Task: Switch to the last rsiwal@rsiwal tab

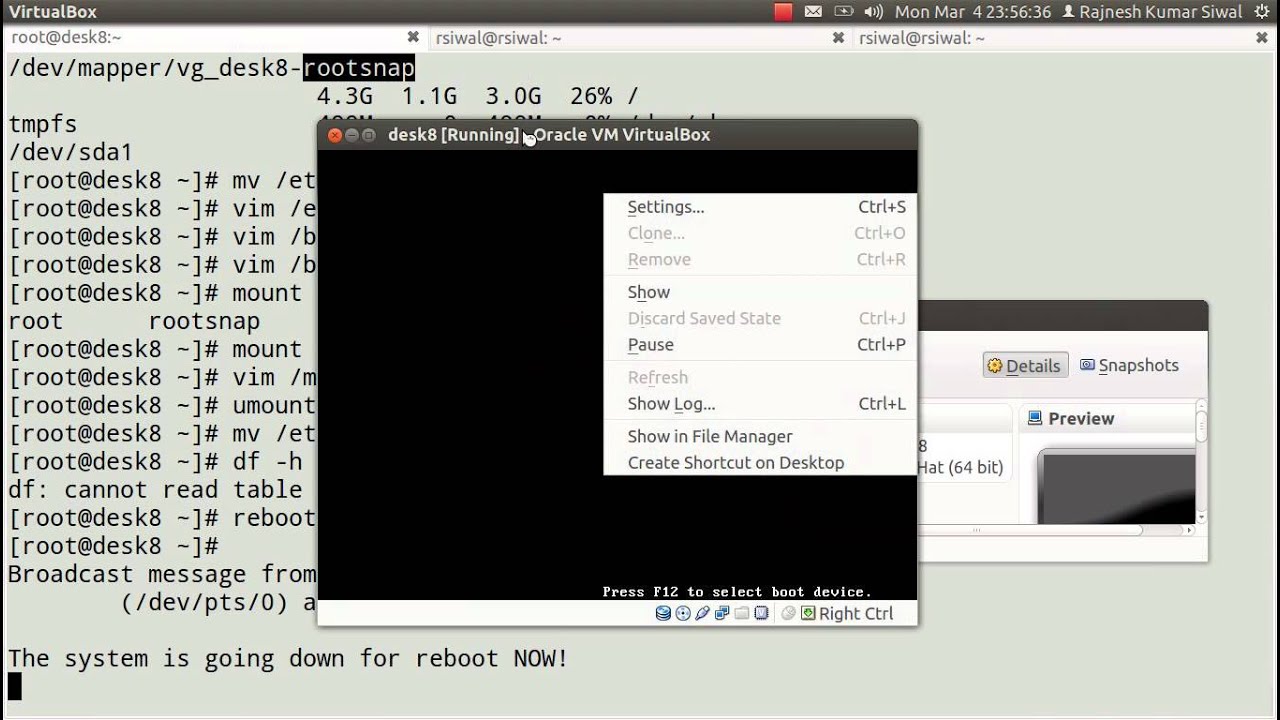Action: [1065, 38]
